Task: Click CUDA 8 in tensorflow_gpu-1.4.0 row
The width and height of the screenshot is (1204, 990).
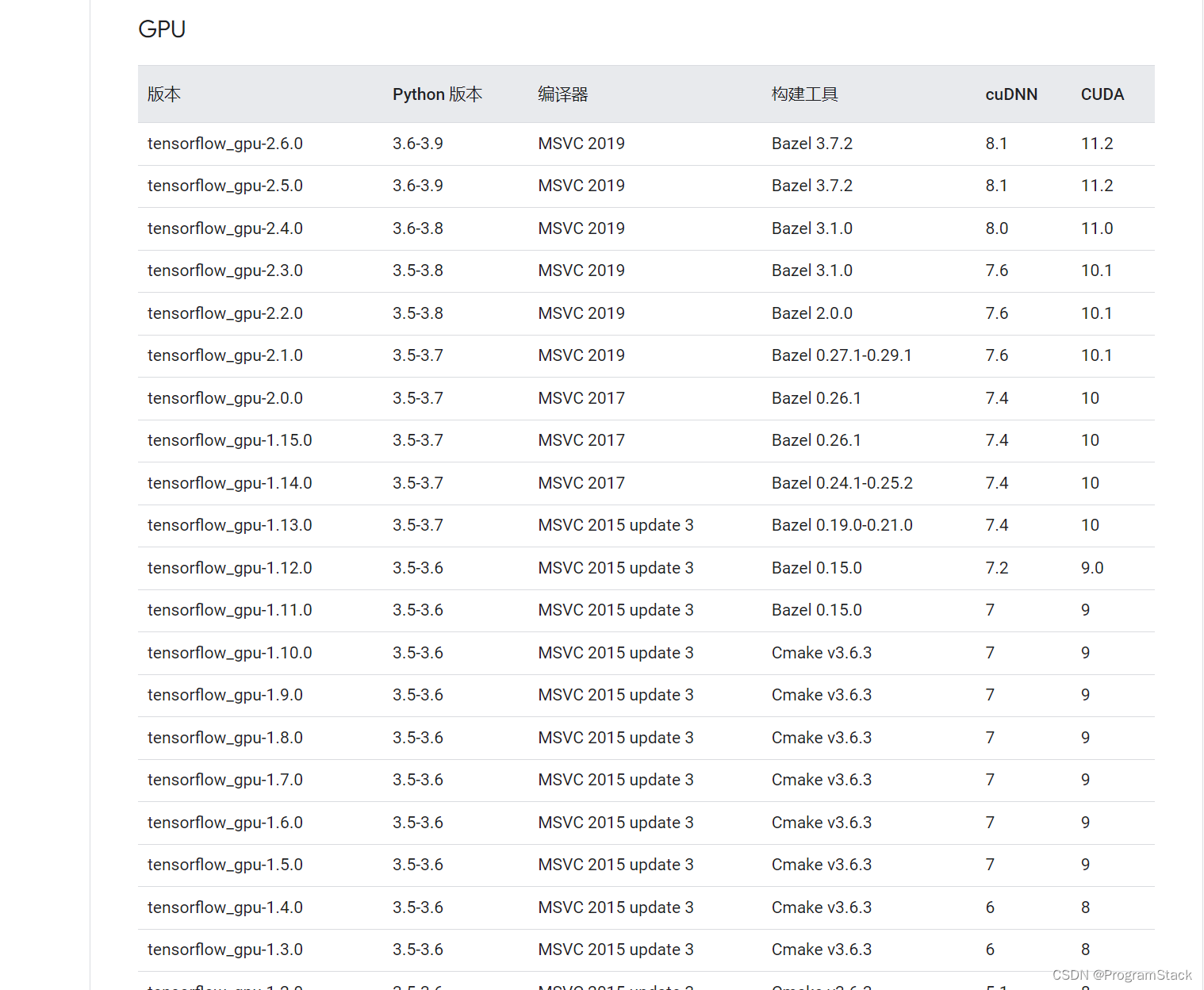Action: 1085,907
